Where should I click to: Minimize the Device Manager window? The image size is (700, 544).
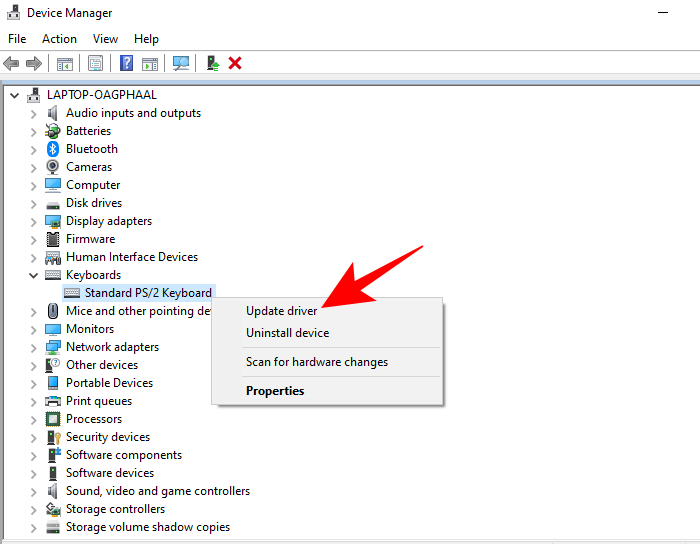[x=663, y=12]
